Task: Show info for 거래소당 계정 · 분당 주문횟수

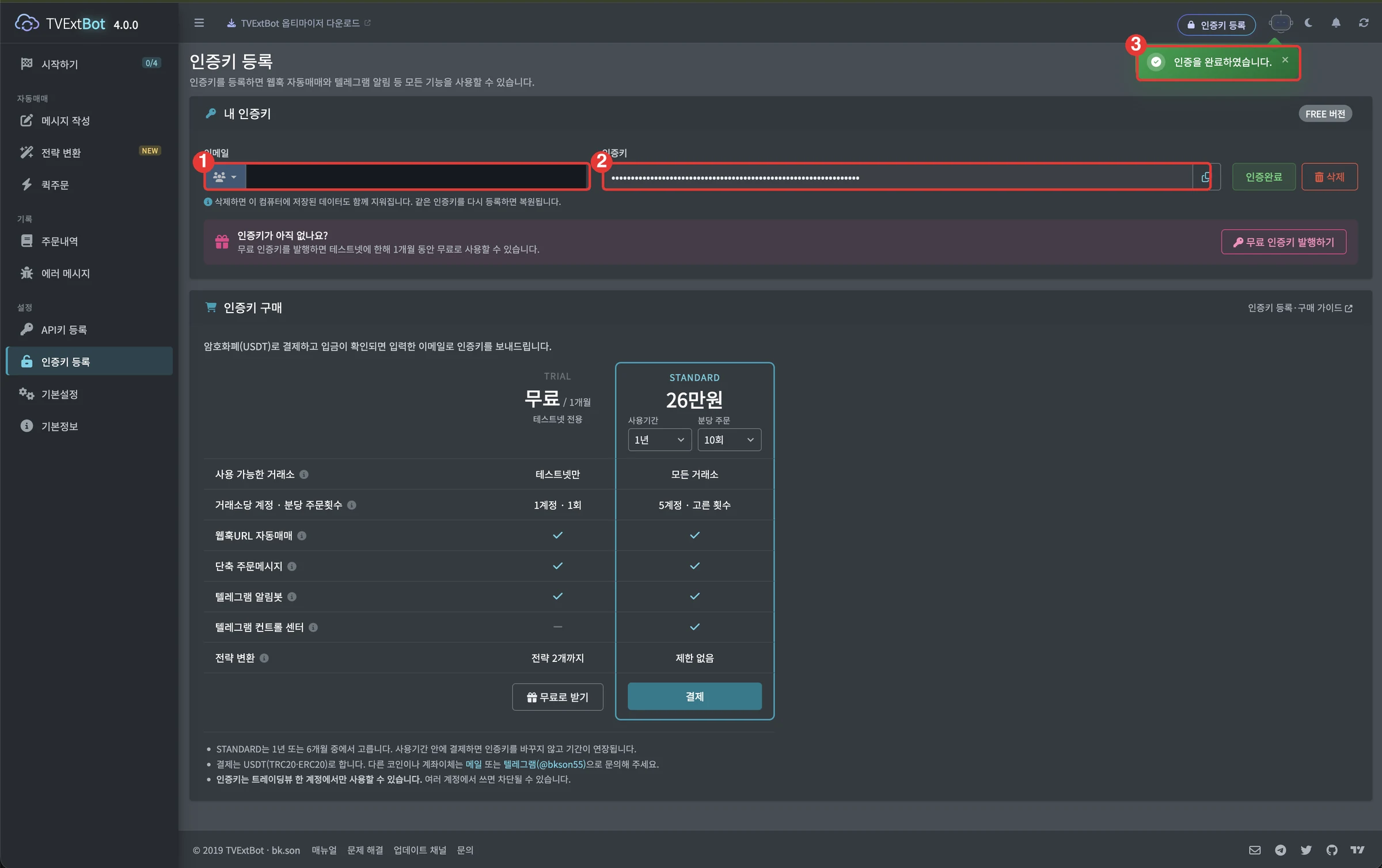Action: pos(352,505)
